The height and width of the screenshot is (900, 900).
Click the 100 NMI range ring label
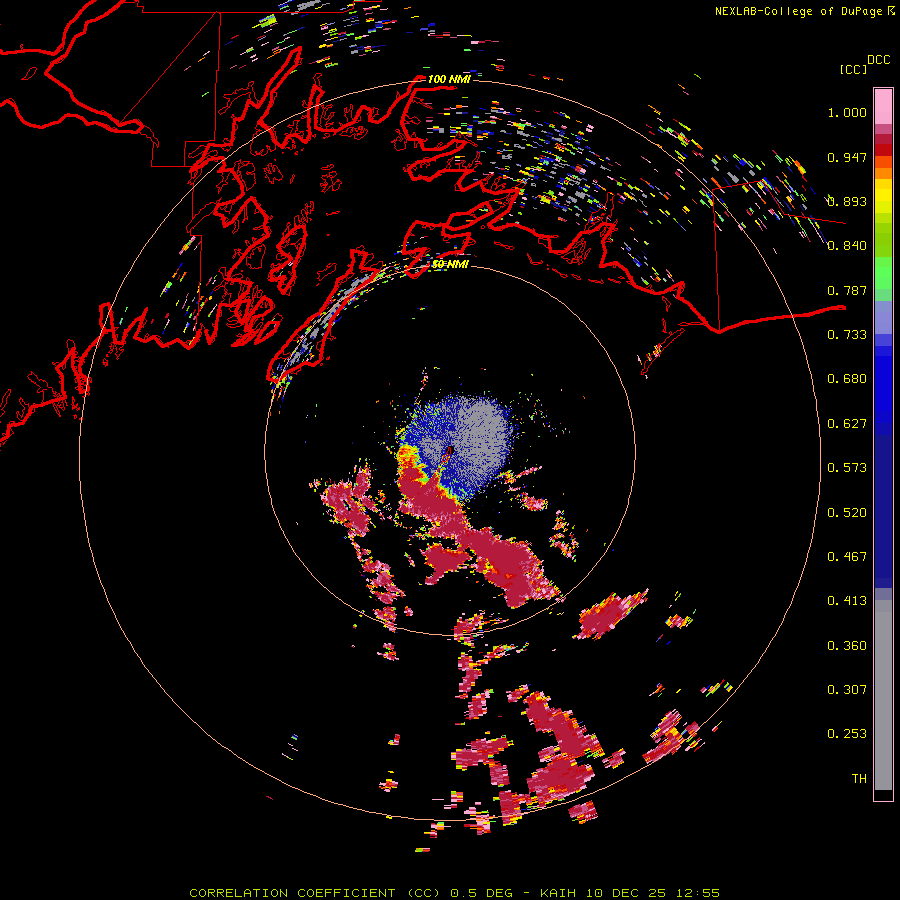pyautogui.click(x=449, y=79)
